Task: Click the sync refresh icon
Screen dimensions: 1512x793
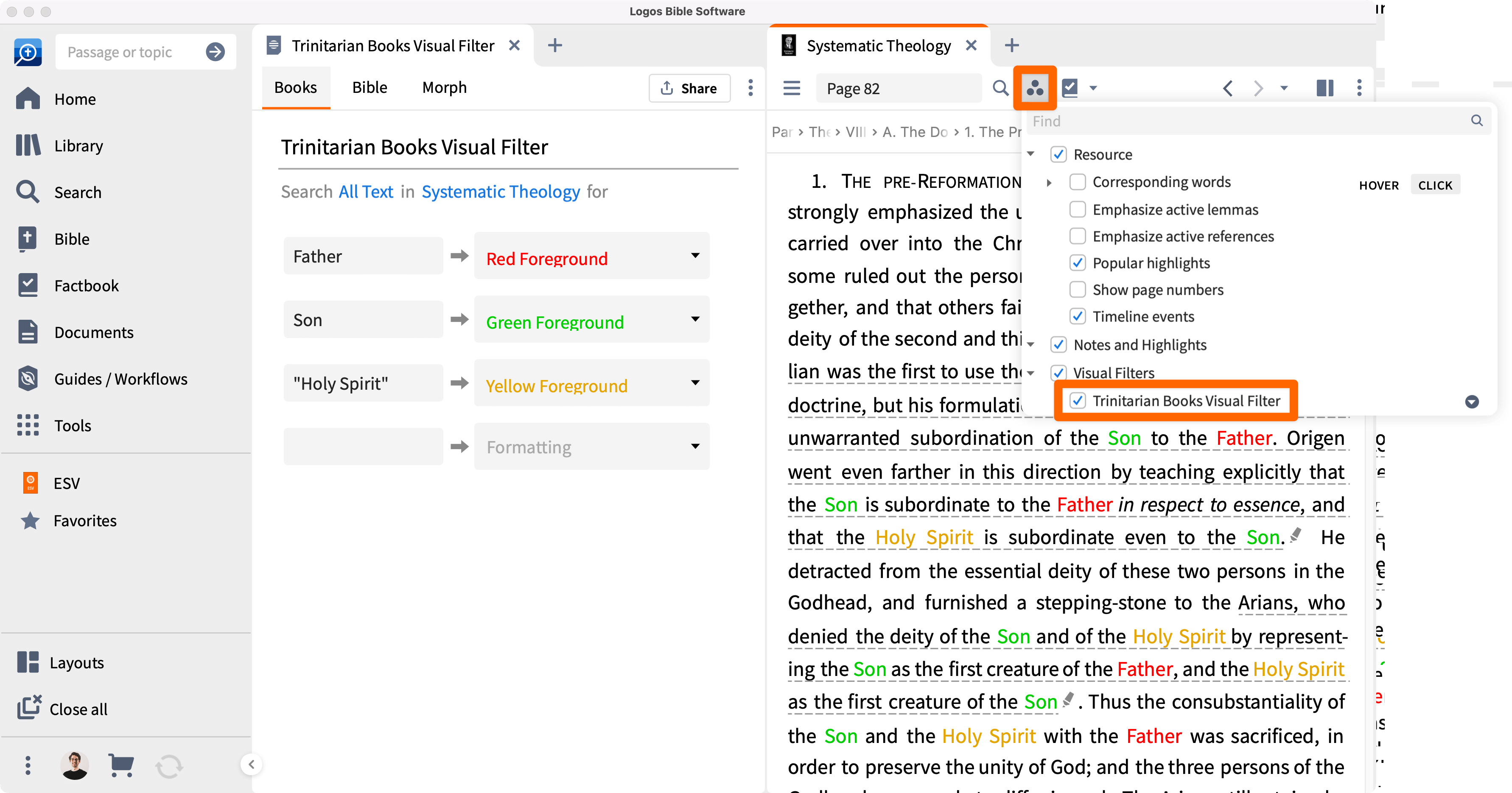Action: click(x=169, y=766)
